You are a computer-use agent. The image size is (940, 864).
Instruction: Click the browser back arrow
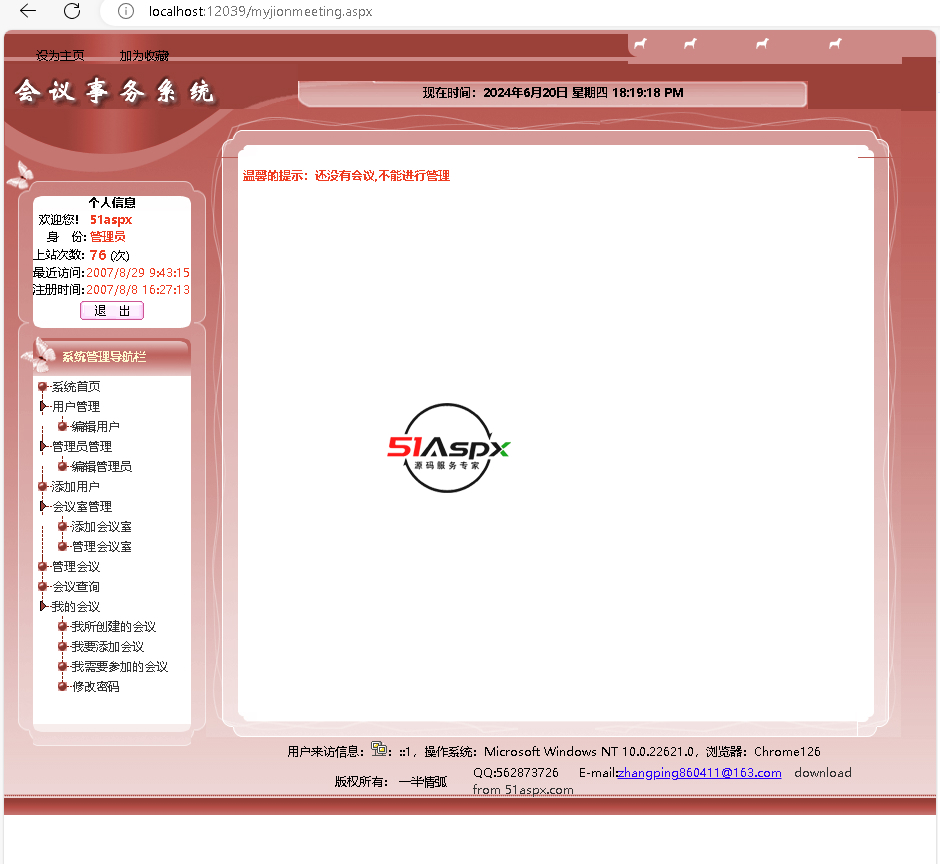point(28,11)
